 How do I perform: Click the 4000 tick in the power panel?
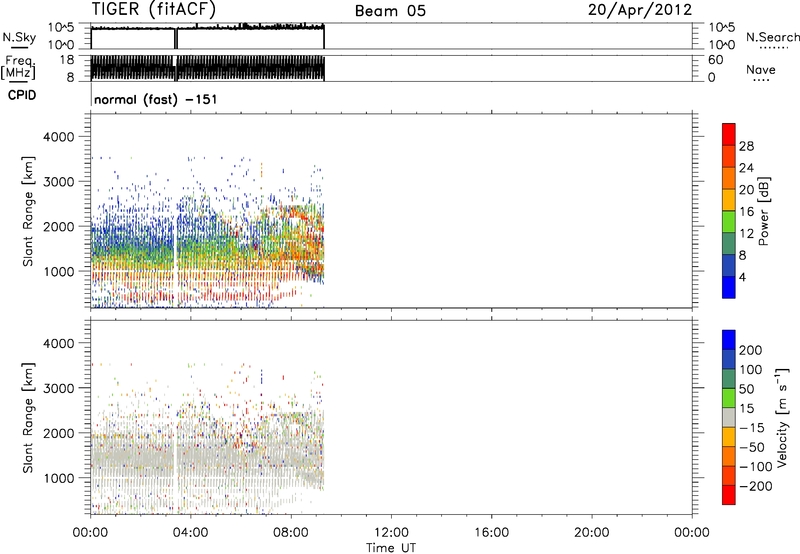[x=58, y=137]
